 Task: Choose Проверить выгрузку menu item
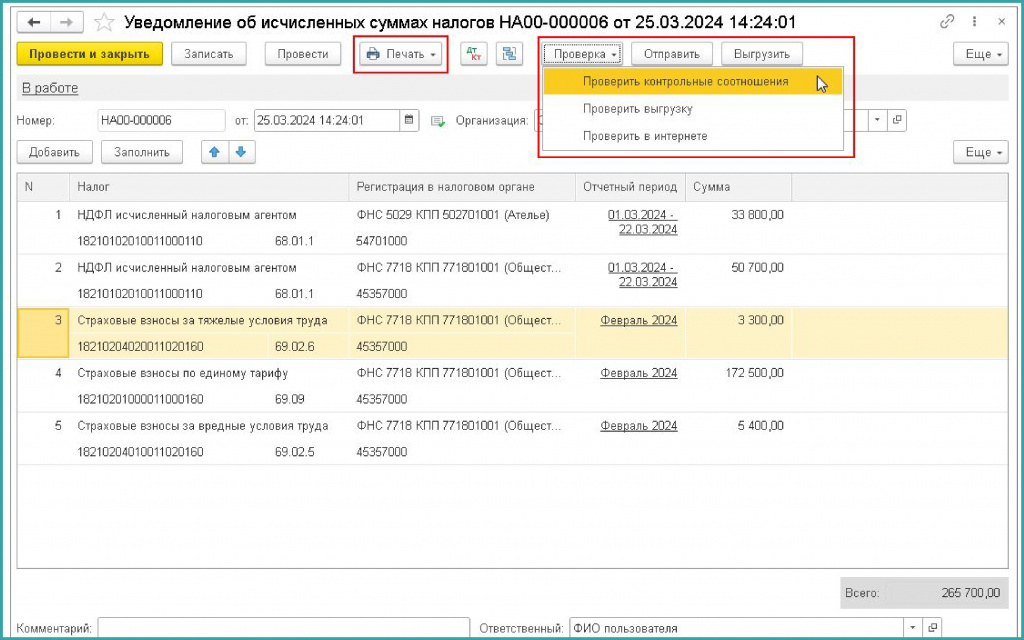click(x=692, y=109)
